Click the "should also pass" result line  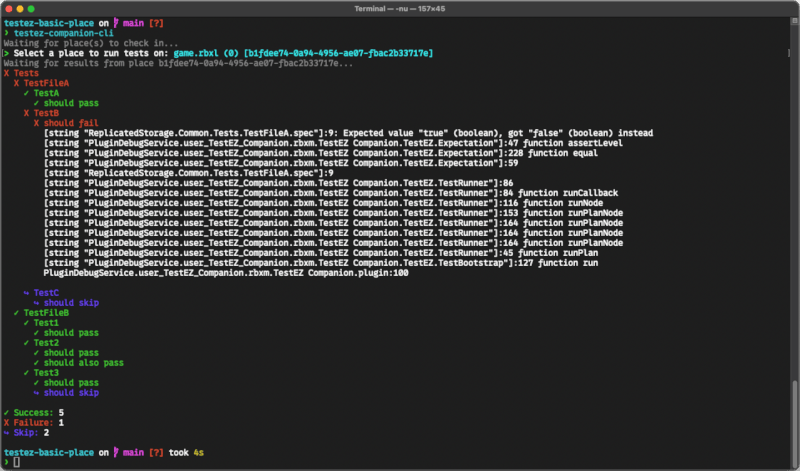84,363
